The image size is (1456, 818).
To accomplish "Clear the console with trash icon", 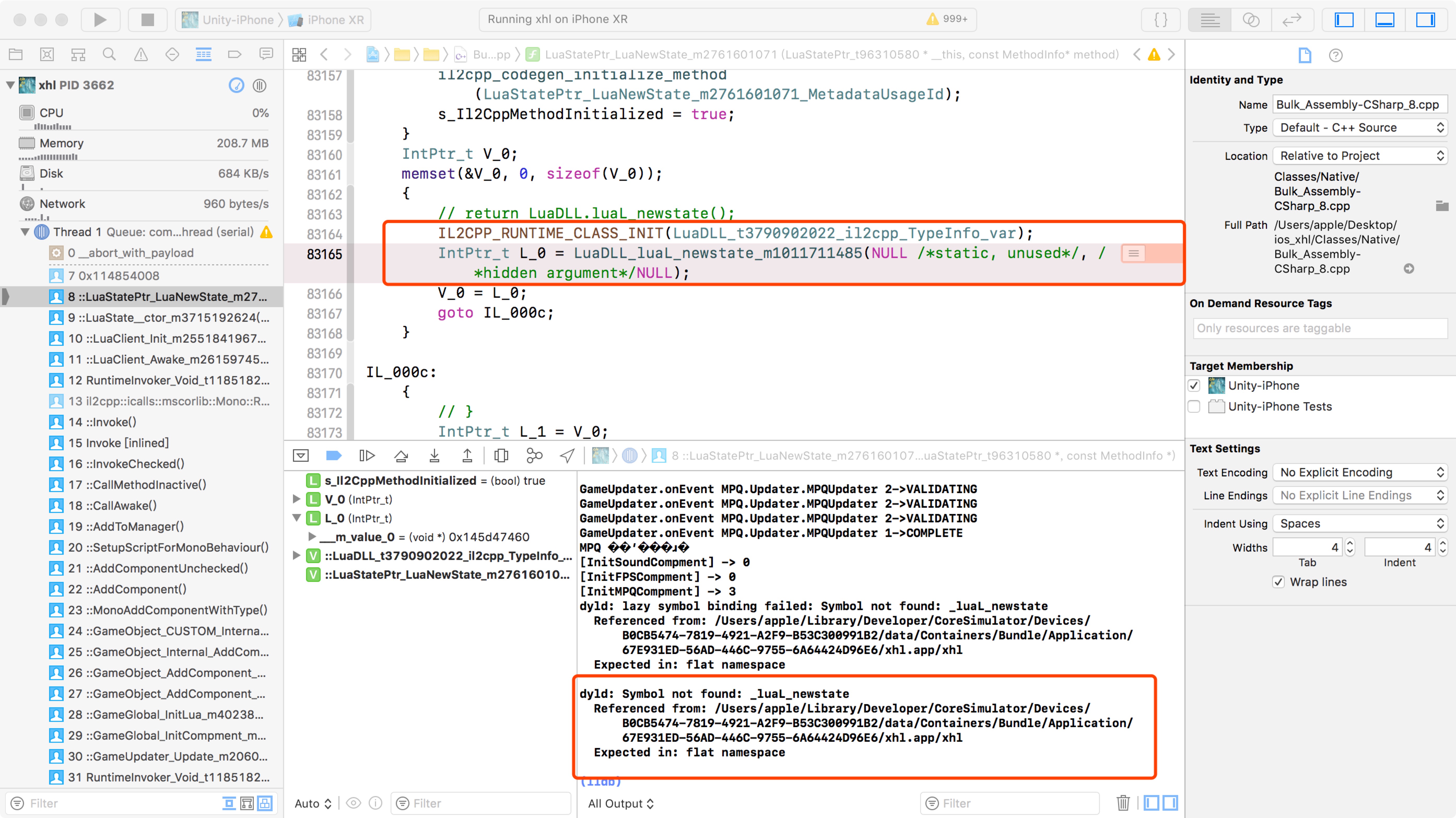I will coord(1123,803).
